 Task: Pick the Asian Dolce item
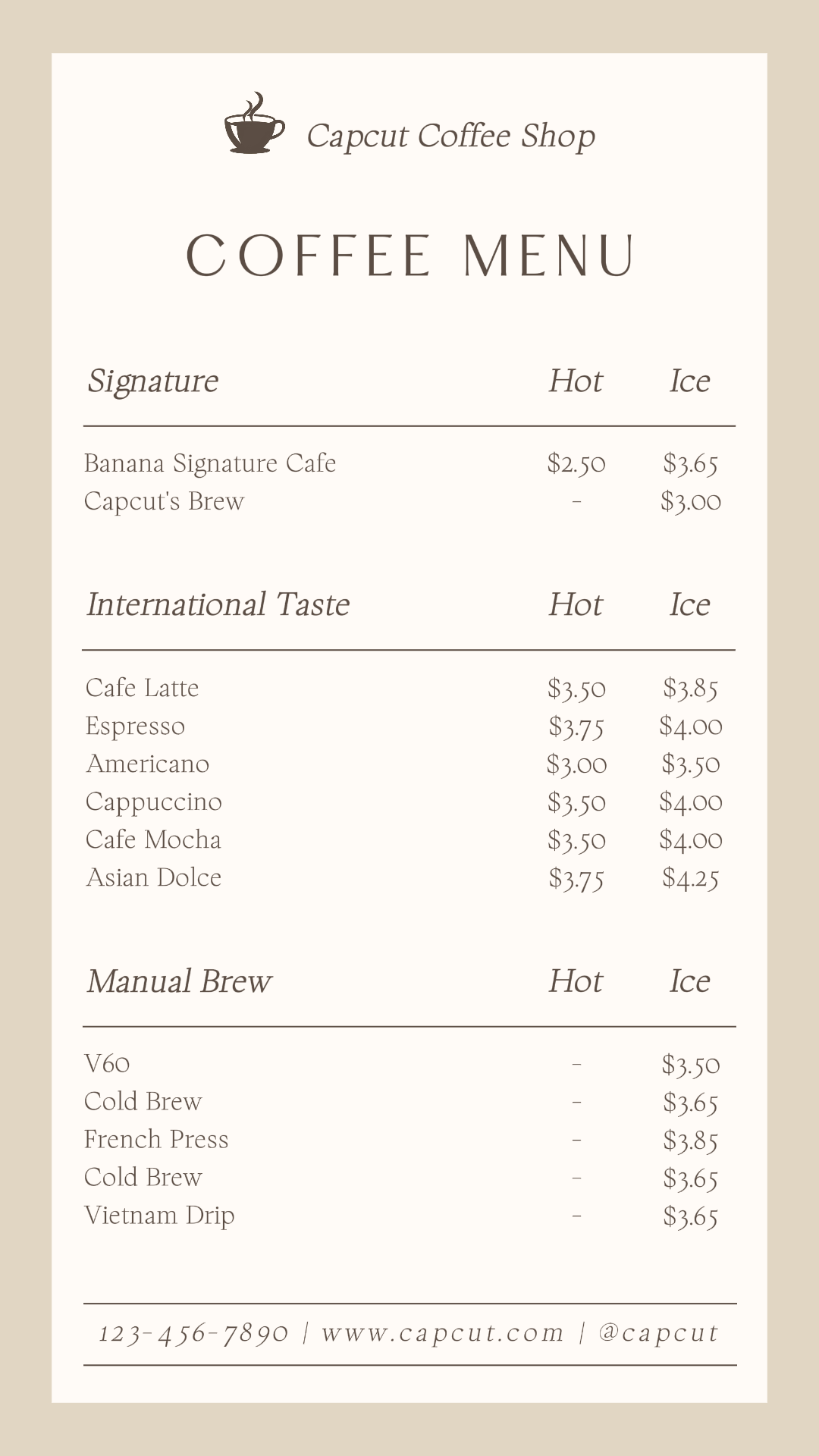154,877
